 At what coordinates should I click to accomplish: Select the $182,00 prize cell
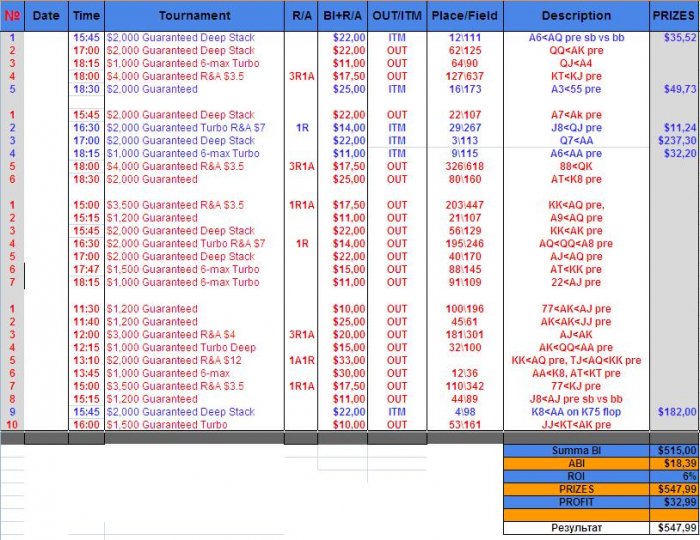[x=674, y=412]
